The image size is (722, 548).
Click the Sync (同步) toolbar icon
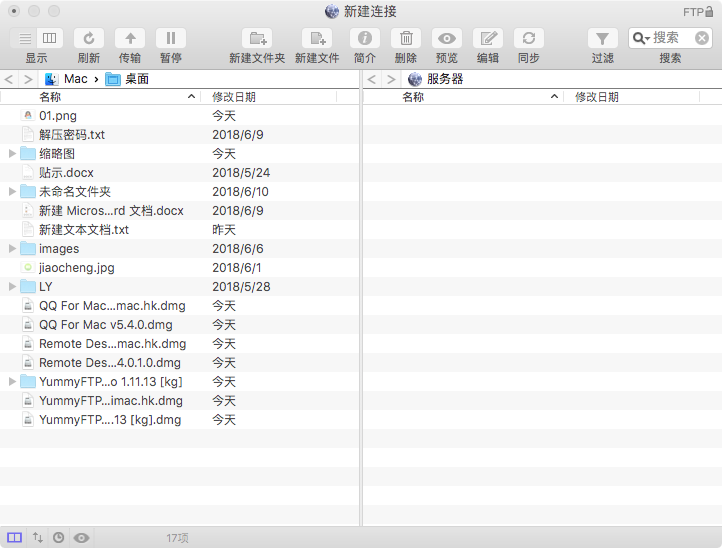pos(529,38)
